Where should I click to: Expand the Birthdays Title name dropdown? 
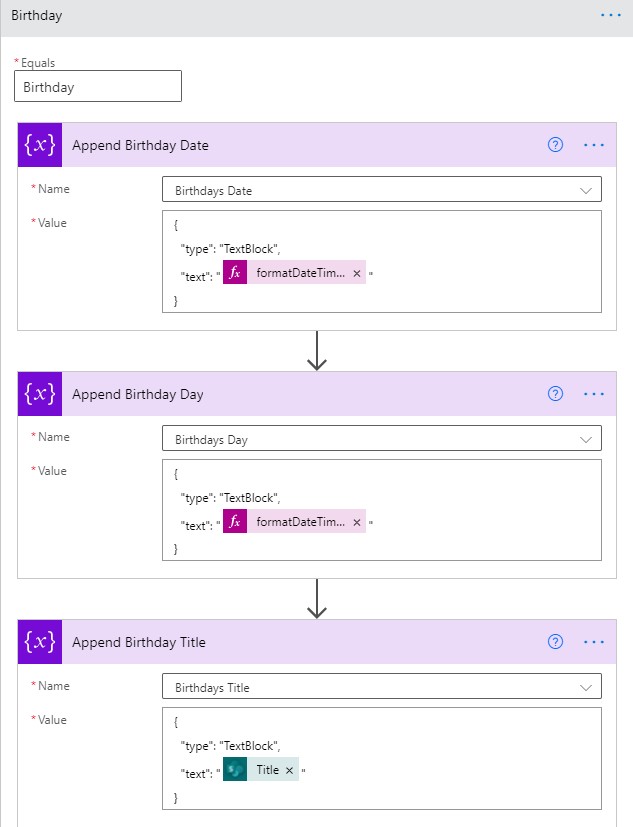point(586,687)
